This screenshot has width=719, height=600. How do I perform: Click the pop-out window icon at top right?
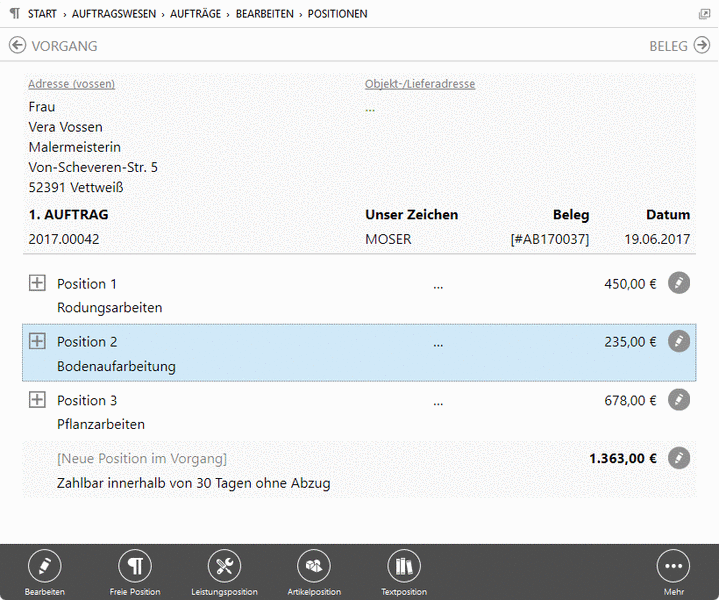tap(704, 14)
